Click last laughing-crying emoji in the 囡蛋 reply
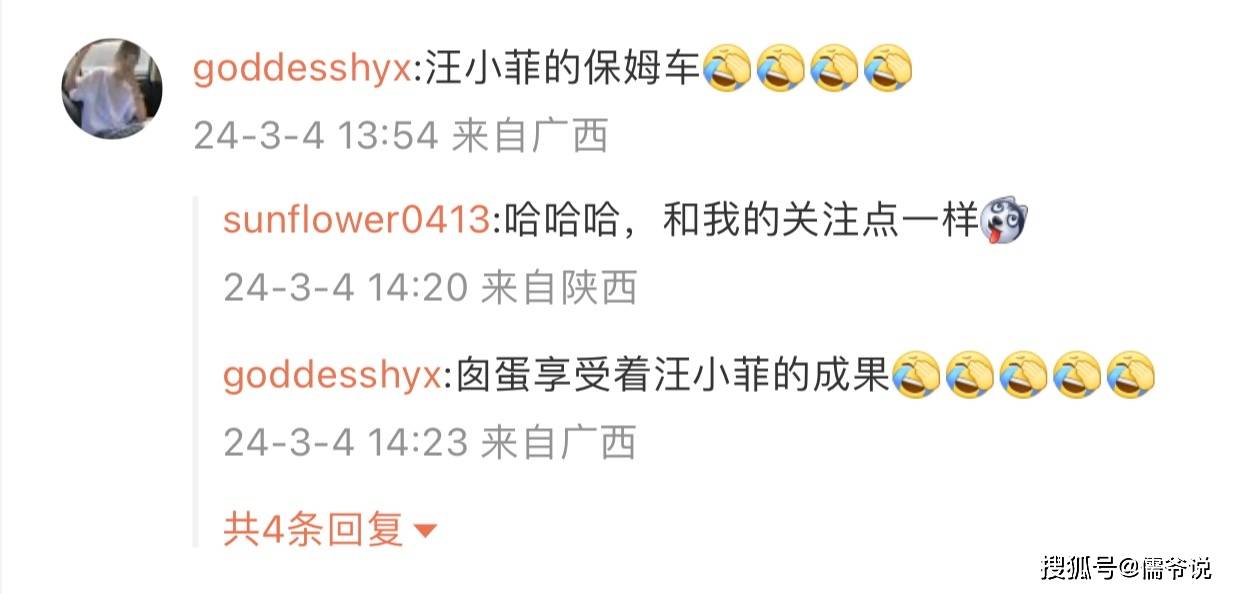The width and height of the screenshot is (1240, 594). [x=1131, y=376]
